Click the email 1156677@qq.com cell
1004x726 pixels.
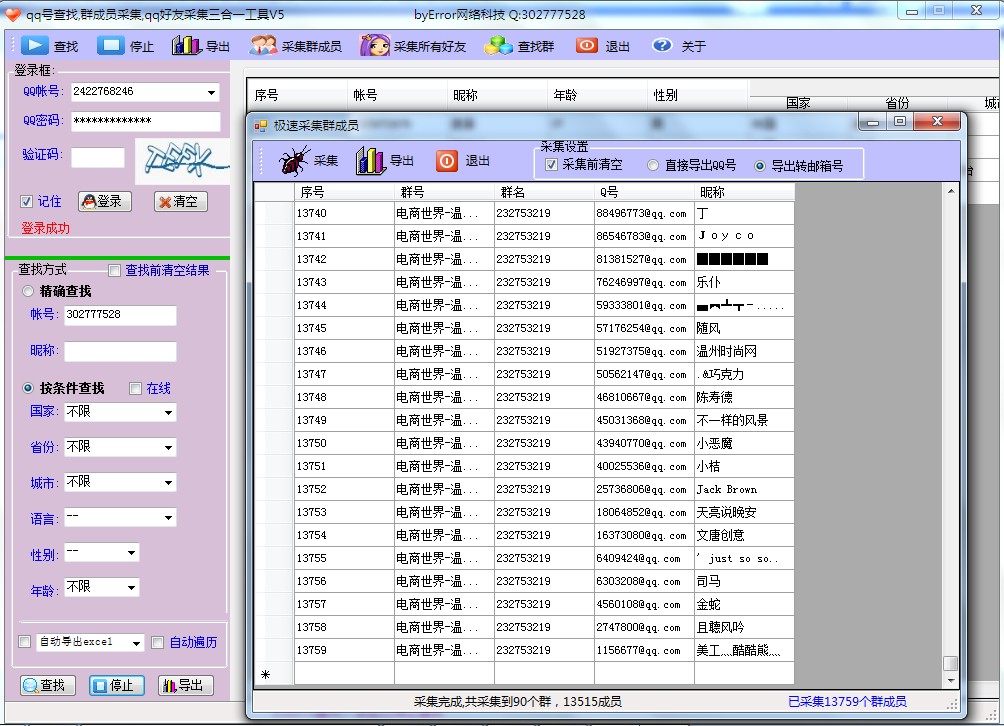pyautogui.click(x=644, y=650)
